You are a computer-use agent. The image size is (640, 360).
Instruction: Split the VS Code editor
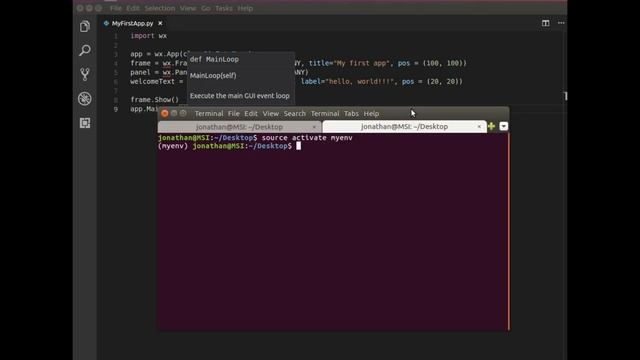545,23
